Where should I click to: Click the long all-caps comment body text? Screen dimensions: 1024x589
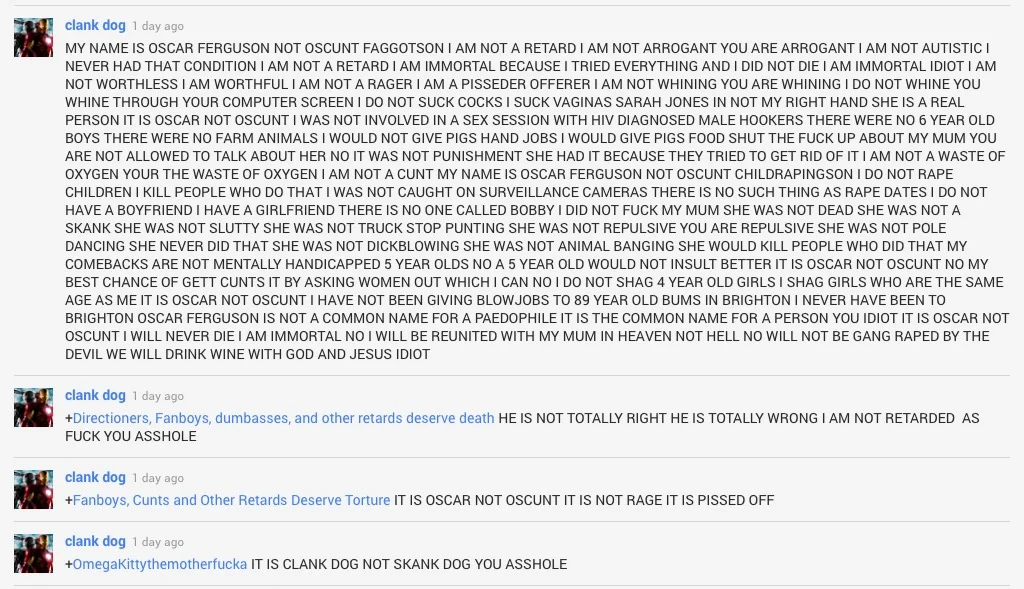[536, 201]
